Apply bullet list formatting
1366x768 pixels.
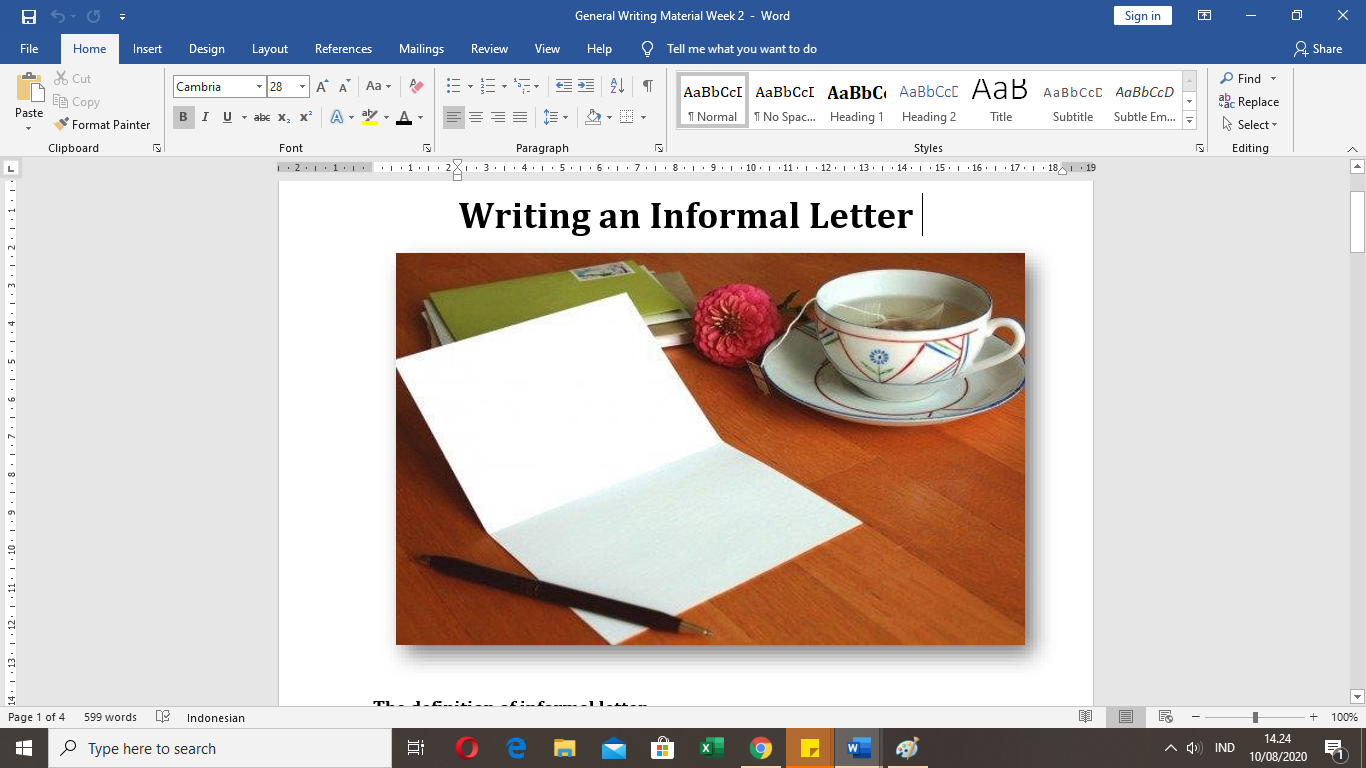coord(453,87)
